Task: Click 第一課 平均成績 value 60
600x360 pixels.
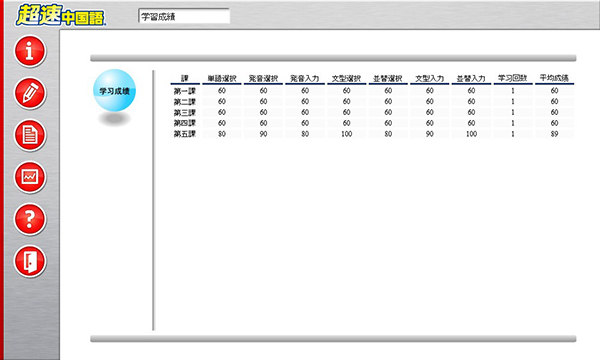Action: [x=554, y=91]
